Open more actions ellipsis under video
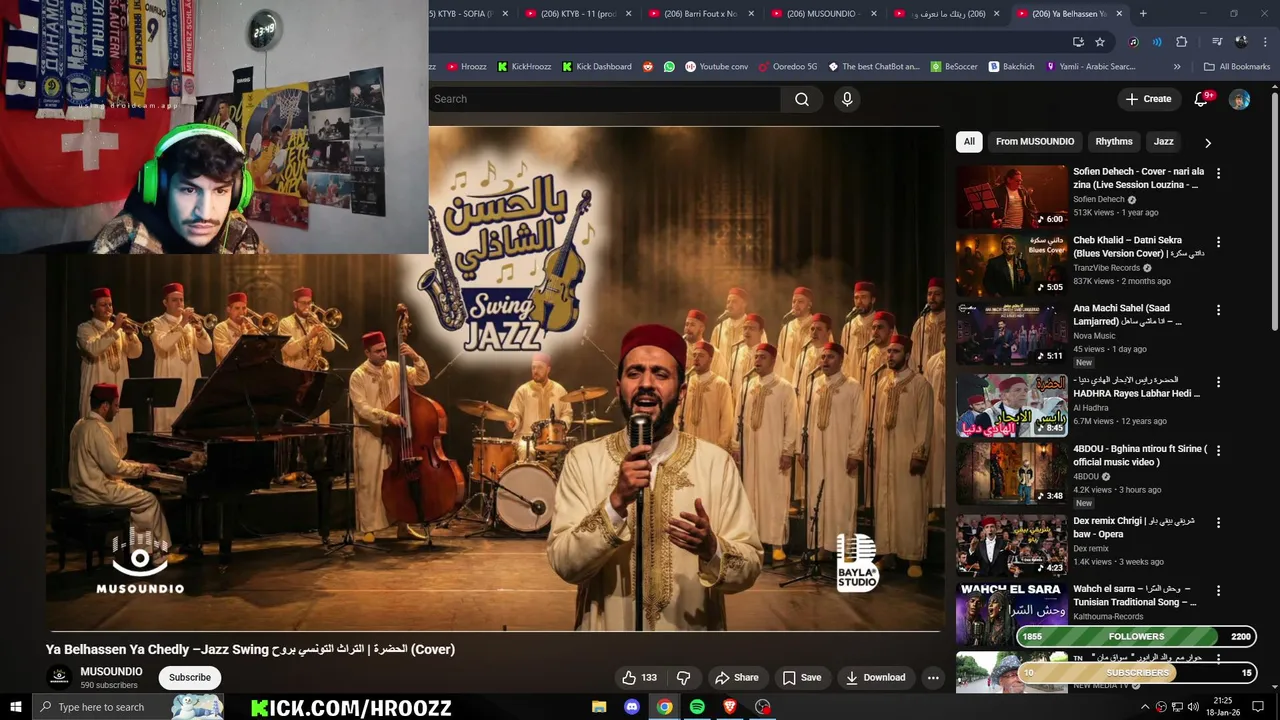Image resolution: width=1280 pixels, height=720 pixels. (x=933, y=677)
